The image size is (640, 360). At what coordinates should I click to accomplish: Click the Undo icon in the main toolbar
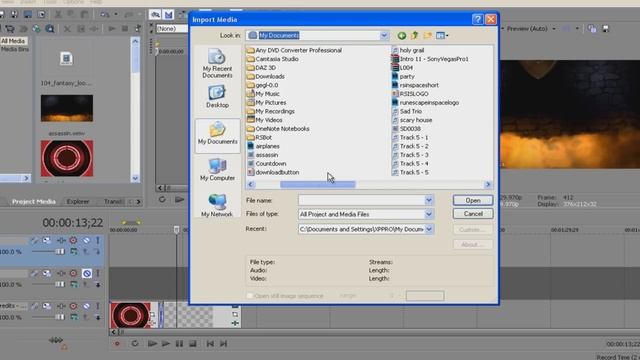coord(105,14)
